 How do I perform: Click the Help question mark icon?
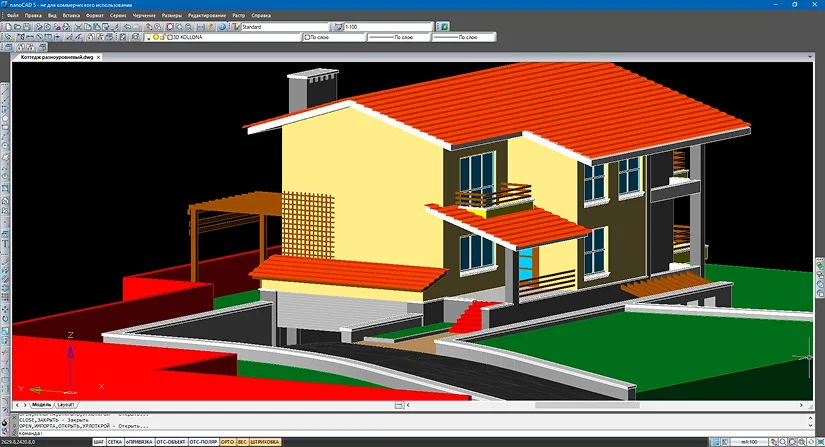click(x=223, y=27)
